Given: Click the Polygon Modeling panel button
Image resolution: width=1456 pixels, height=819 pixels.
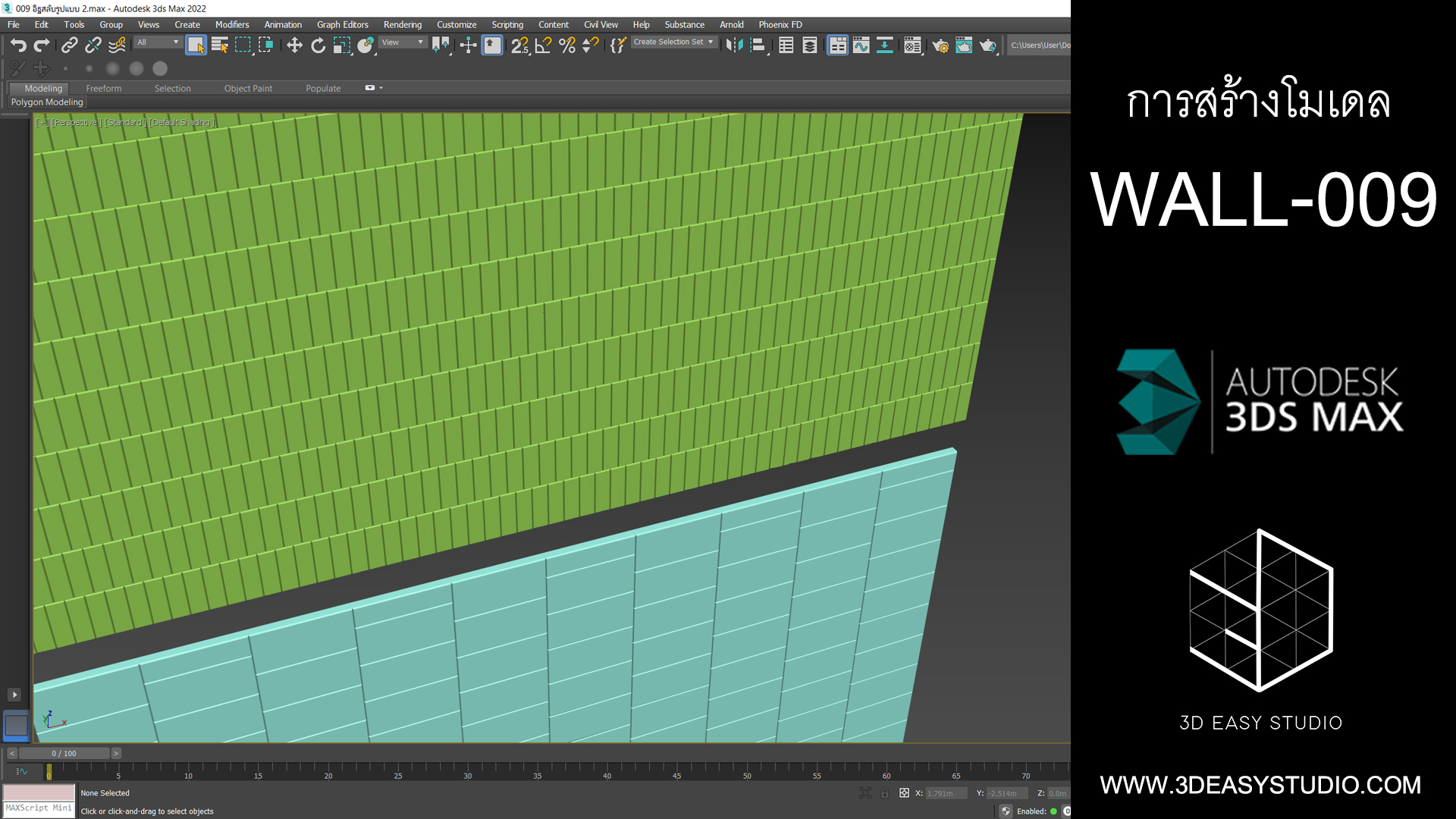Looking at the screenshot, I should click(47, 102).
